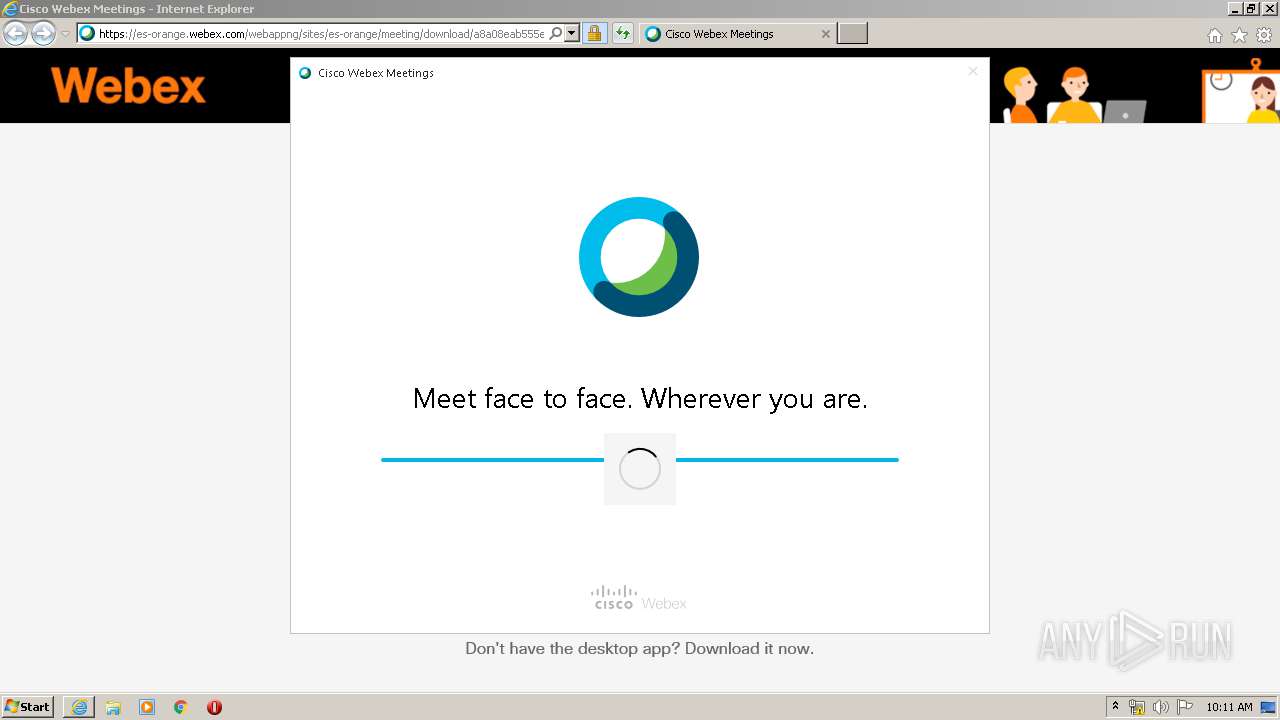
Task: Click the Cisco Webex footer logo
Action: tap(639, 598)
